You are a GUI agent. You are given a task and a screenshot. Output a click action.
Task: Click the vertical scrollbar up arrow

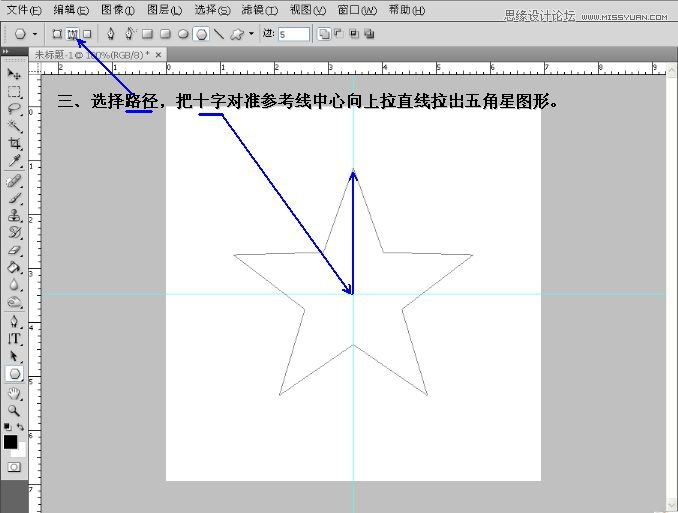click(672, 69)
